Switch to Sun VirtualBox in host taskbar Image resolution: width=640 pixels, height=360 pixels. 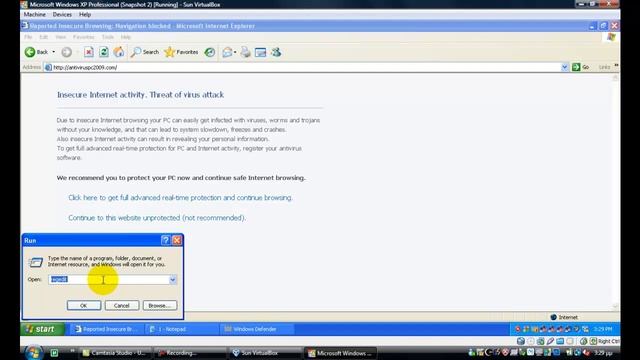click(x=266, y=353)
